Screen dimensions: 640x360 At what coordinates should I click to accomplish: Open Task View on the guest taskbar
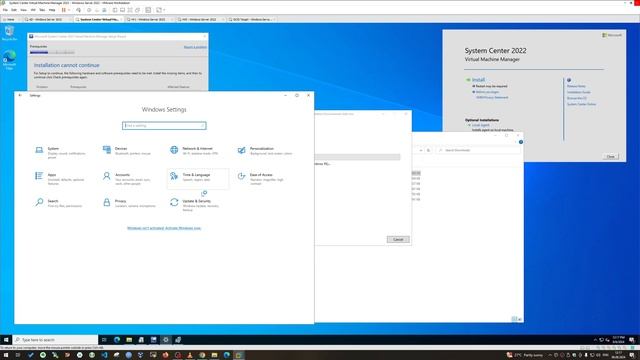104,340
